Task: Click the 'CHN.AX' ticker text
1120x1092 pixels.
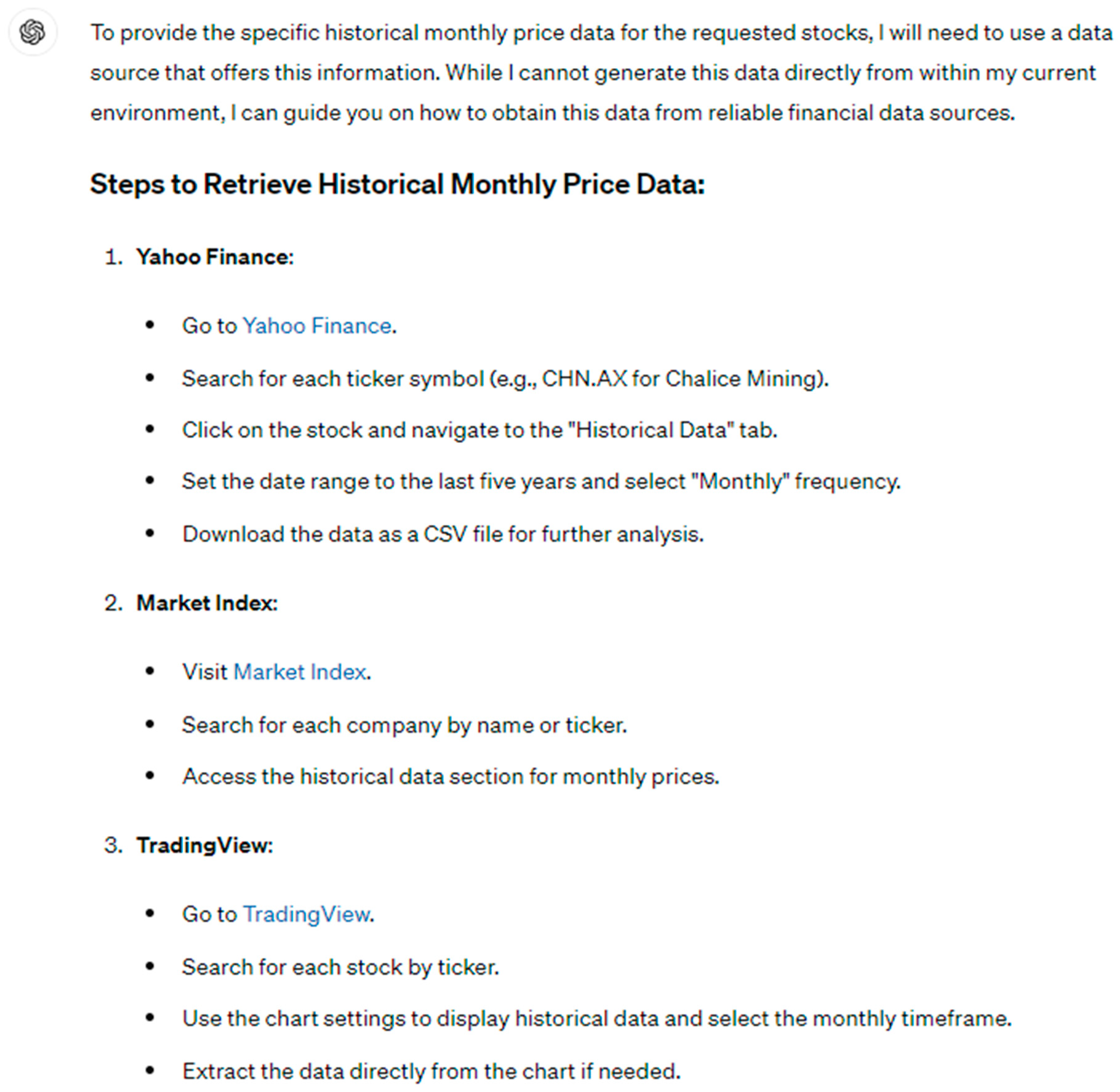Action: tap(584, 378)
